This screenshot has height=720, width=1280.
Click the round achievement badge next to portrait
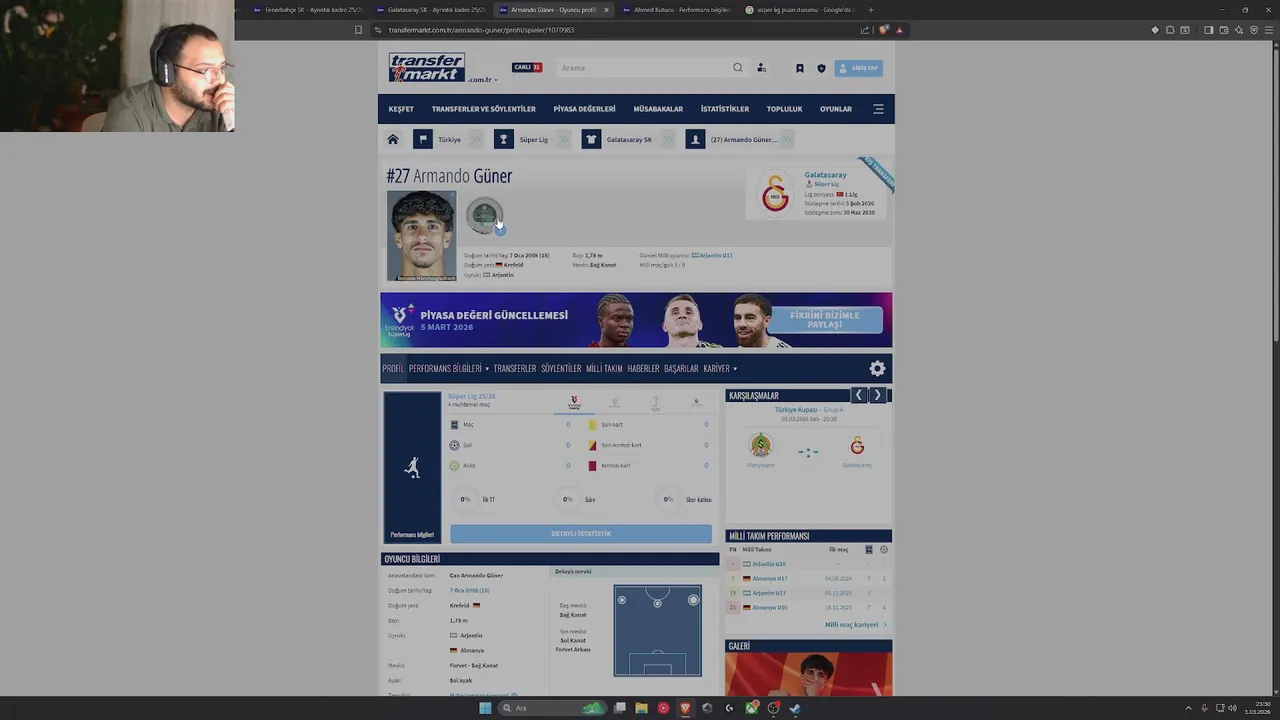click(484, 215)
